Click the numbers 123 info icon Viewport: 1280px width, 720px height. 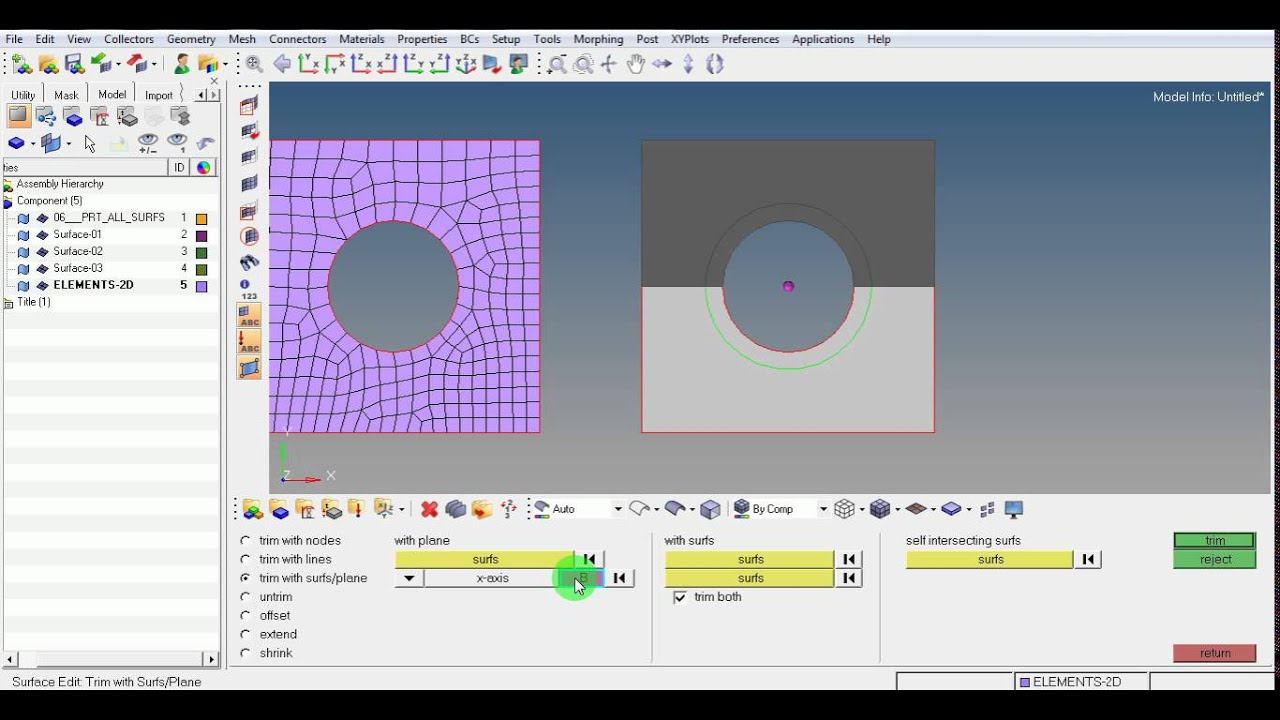[x=249, y=290]
